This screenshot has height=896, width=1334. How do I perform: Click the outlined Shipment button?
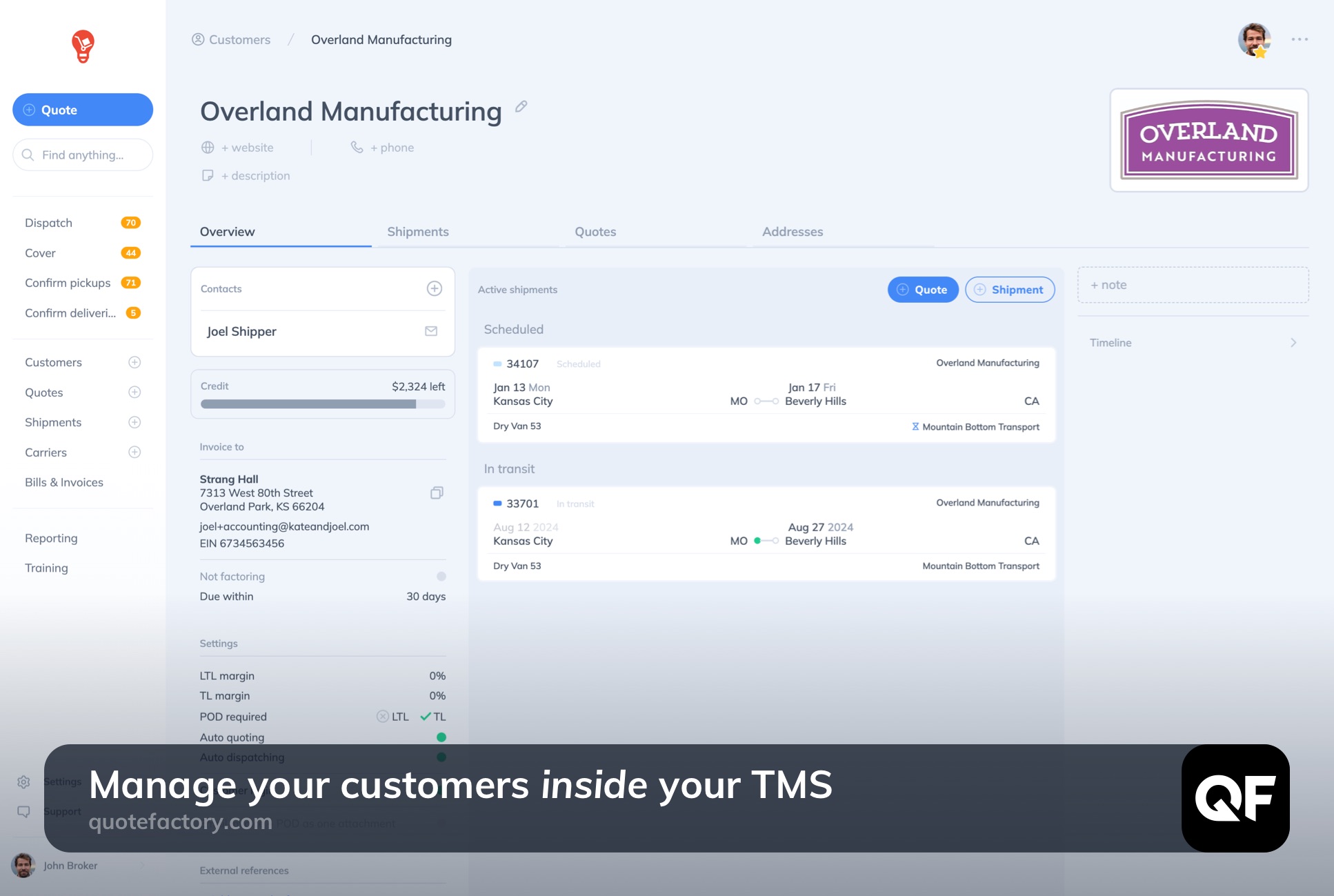[1009, 290]
